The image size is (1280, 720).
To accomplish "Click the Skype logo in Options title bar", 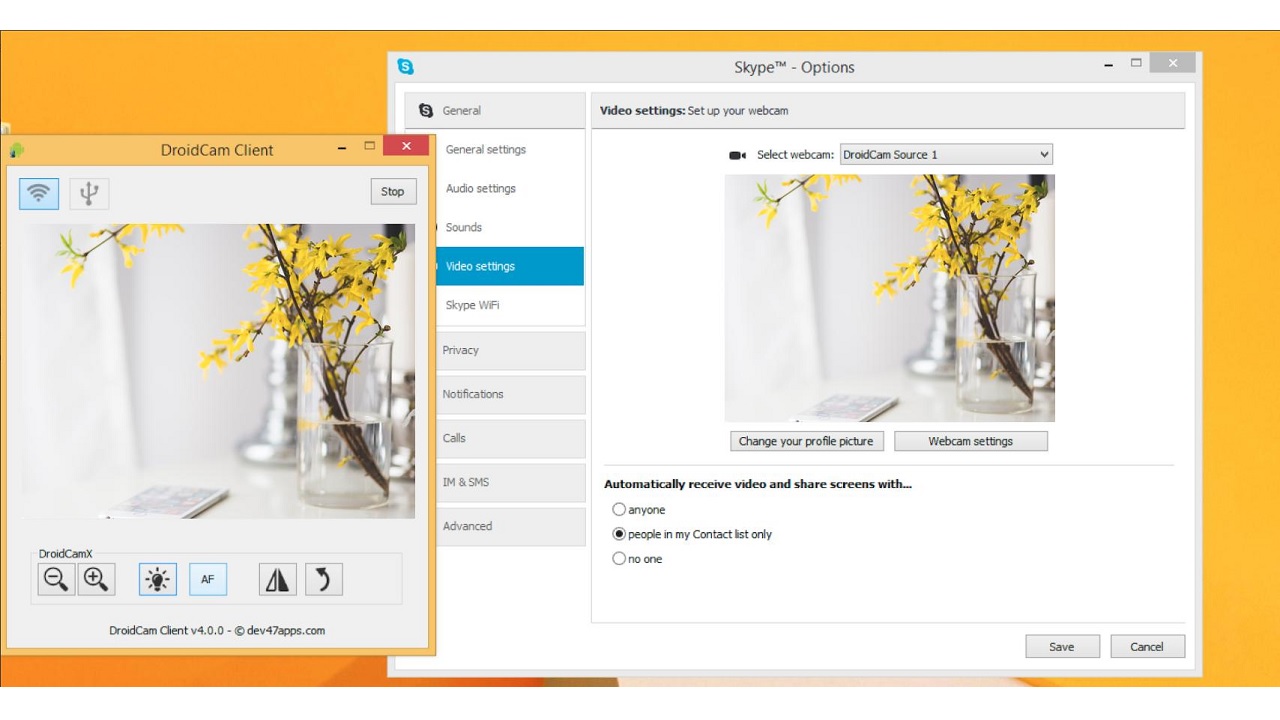I will [x=405, y=67].
